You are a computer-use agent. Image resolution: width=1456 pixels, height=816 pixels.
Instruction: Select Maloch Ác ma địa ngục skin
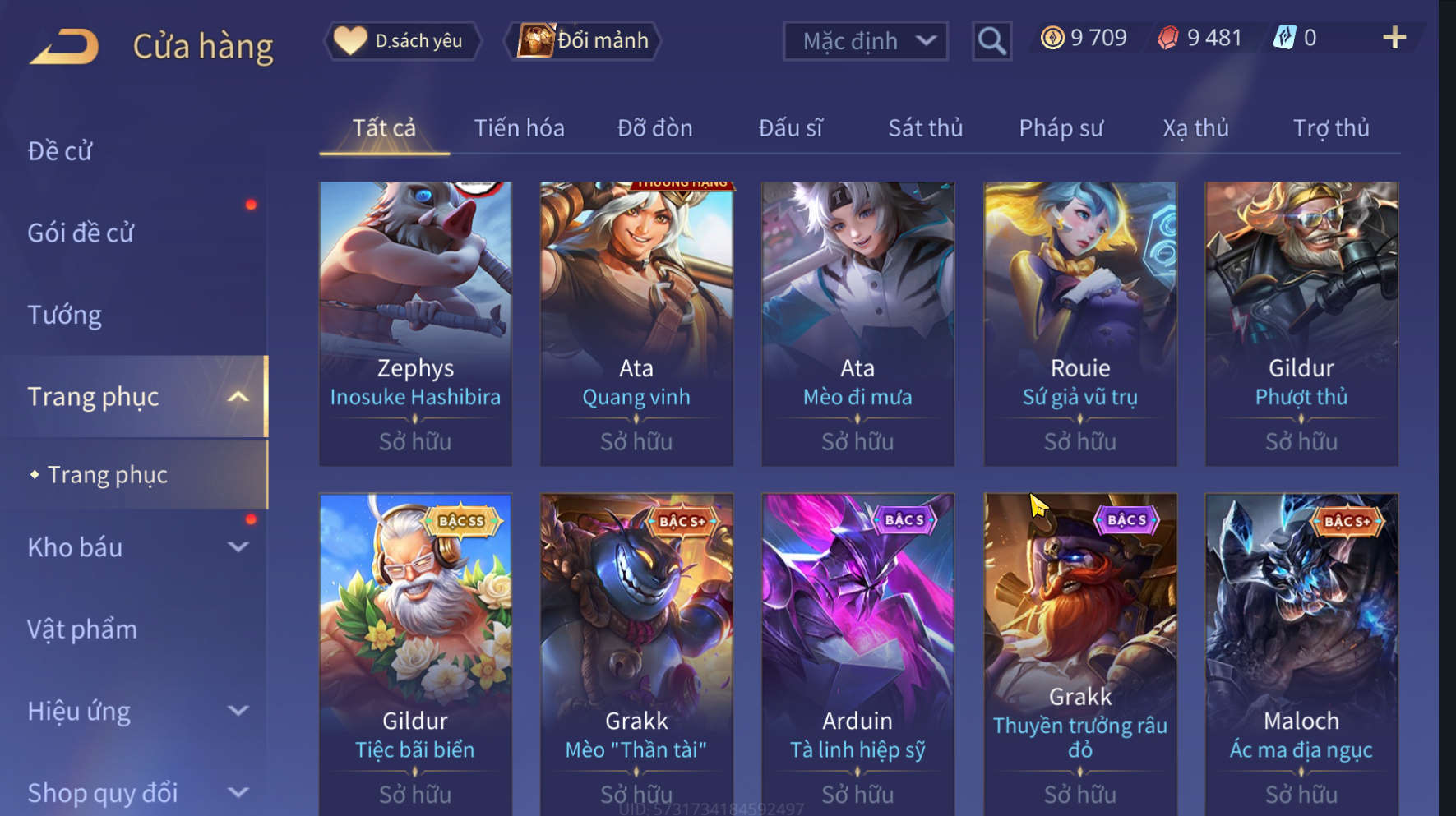(x=1301, y=654)
